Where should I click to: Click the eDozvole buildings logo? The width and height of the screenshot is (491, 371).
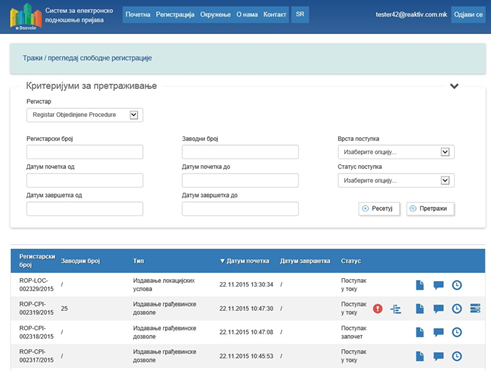point(26,17)
